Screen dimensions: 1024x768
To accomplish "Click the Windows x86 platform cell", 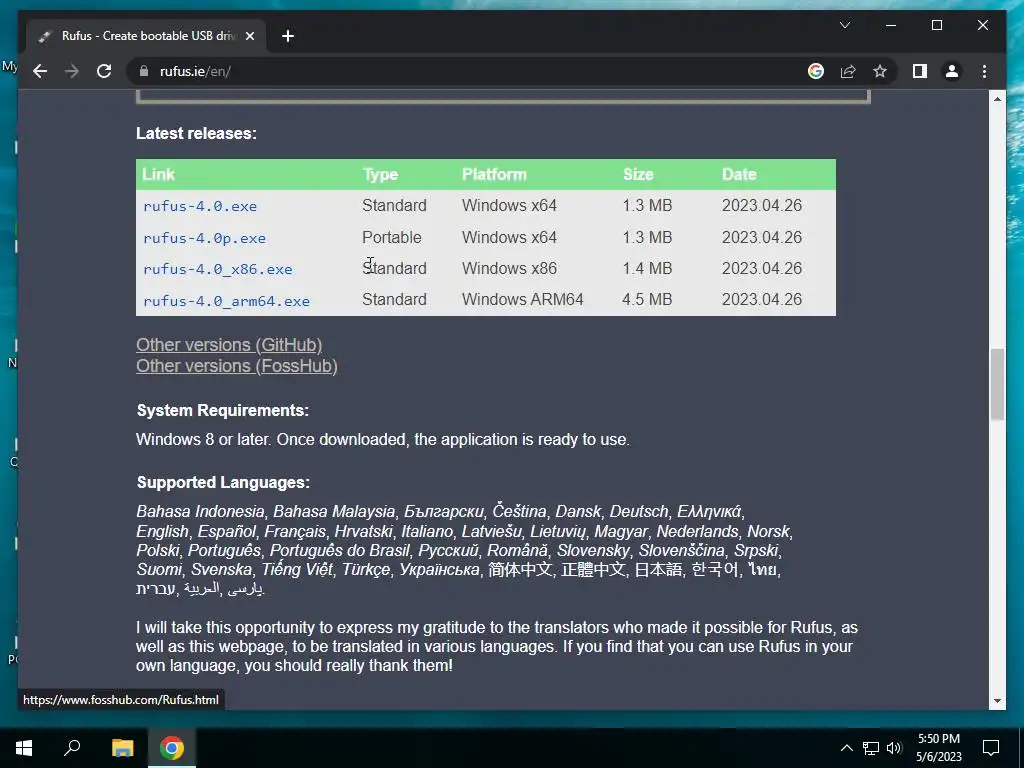I will 509,268.
